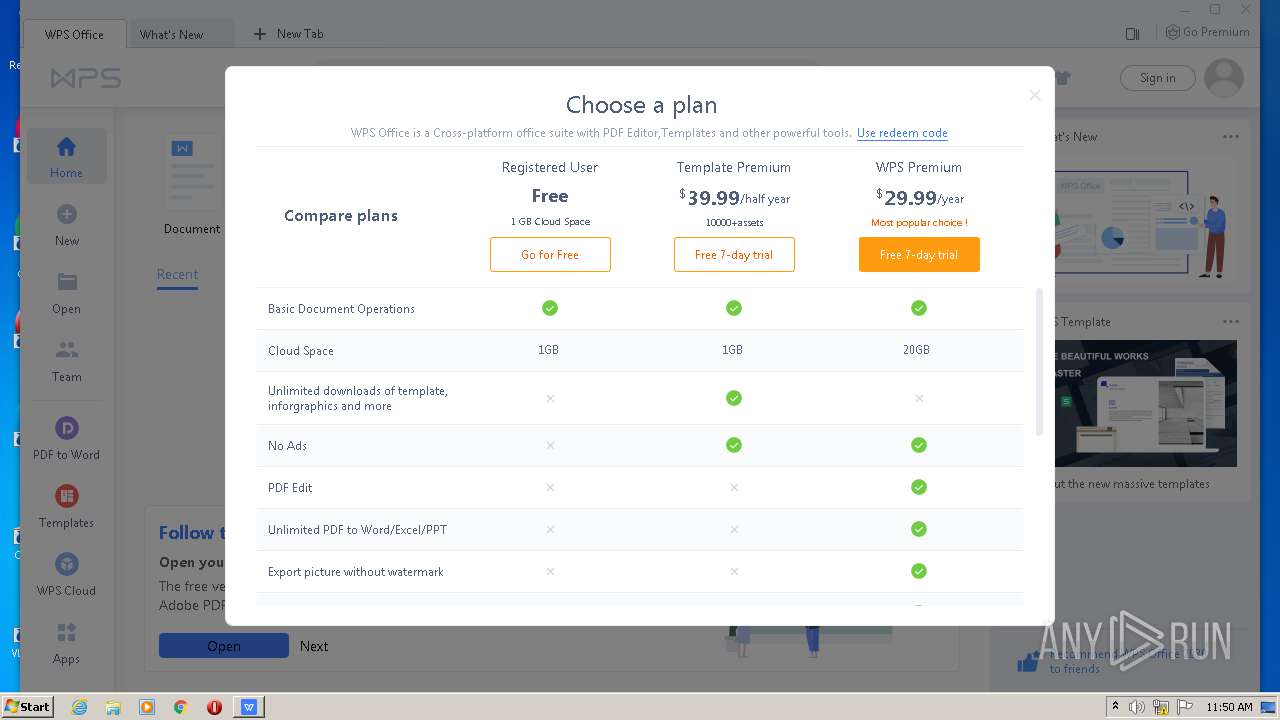Open a New Tab
The width and height of the screenshot is (1280, 720).
coord(288,34)
